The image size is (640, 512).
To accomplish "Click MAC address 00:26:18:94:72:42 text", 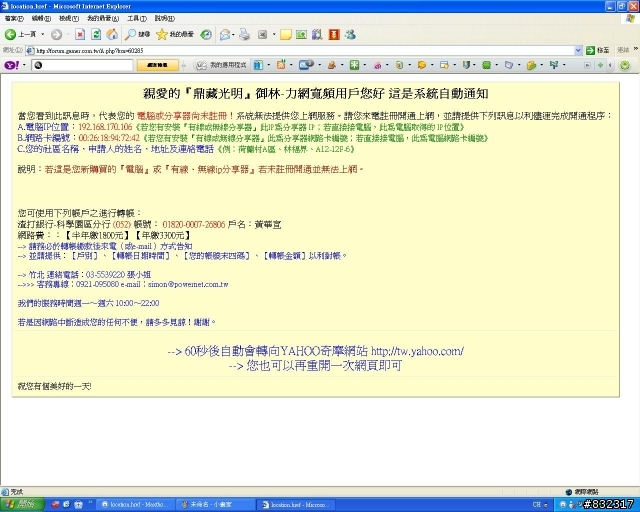I will tap(109, 138).
